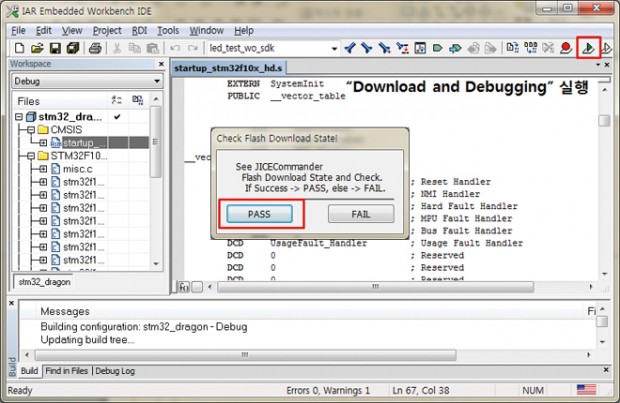This screenshot has height=403, width=620.
Task: Click the Find Next icon
Action: 367,48
